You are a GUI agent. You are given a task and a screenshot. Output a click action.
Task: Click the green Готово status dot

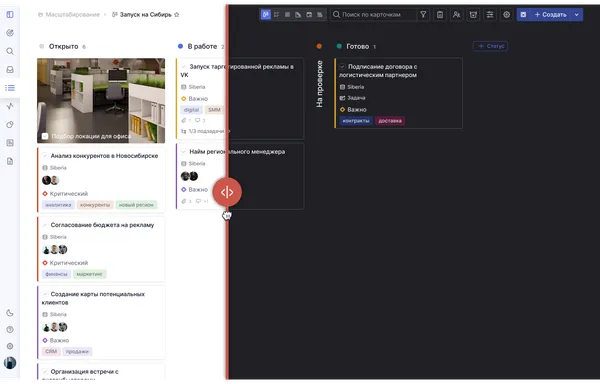pyautogui.click(x=339, y=46)
